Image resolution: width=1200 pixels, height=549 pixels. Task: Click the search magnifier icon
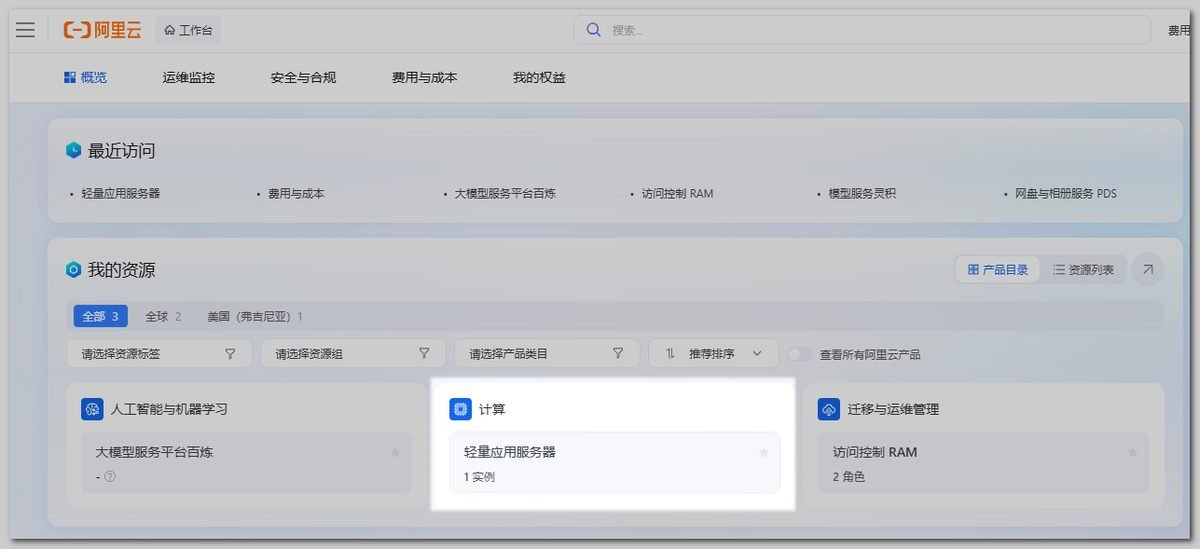tap(593, 30)
